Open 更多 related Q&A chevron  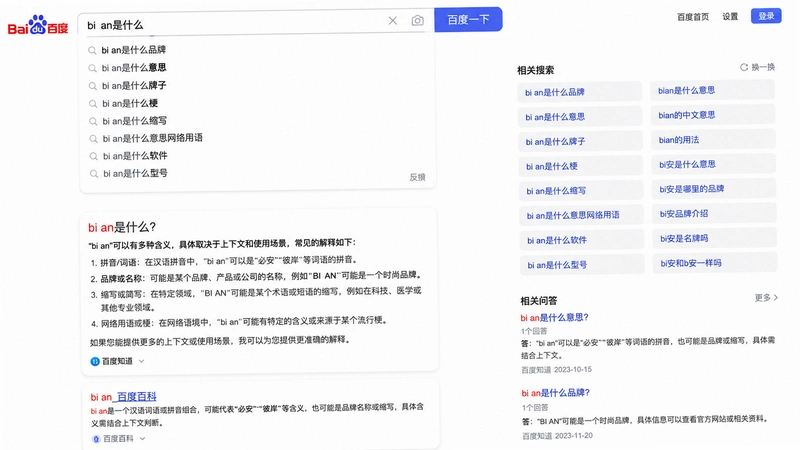click(x=776, y=297)
